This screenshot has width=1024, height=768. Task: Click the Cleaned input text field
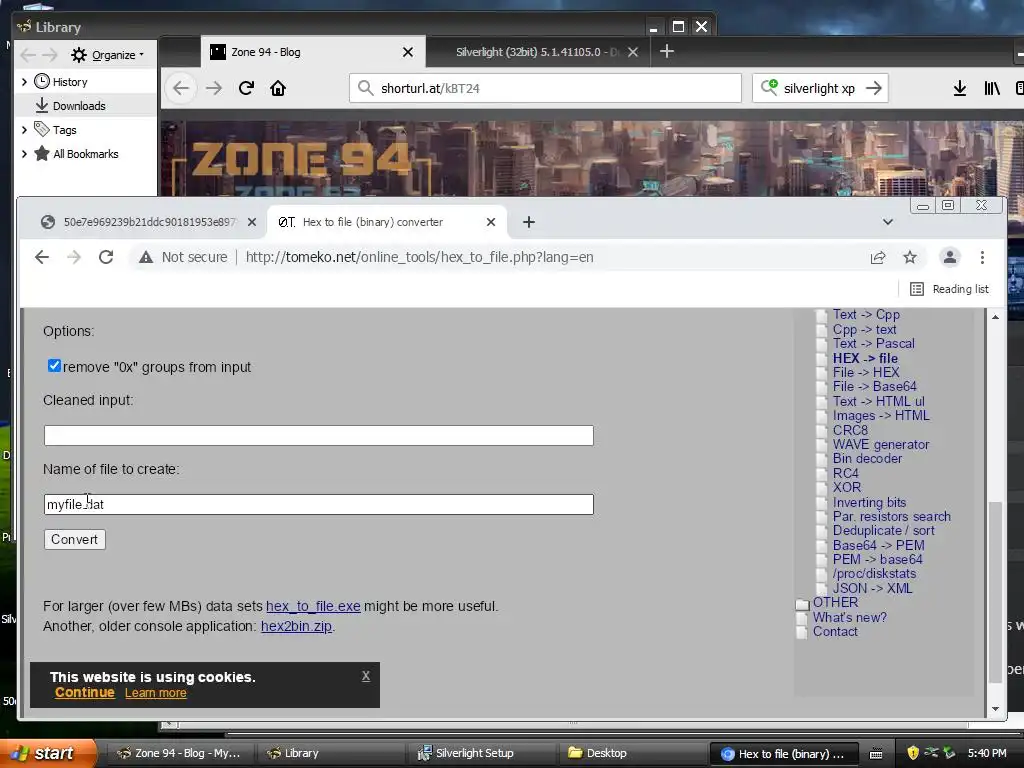pyautogui.click(x=319, y=436)
